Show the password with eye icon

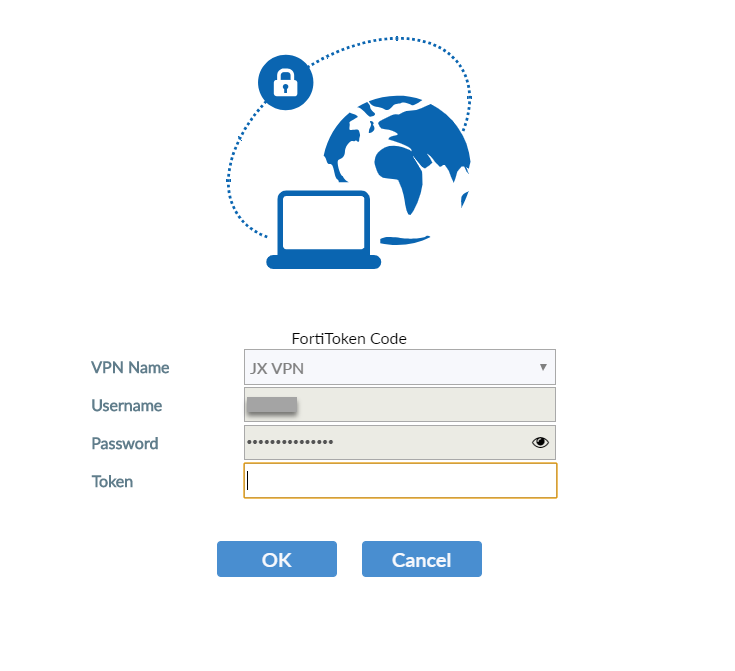(x=540, y=442)
